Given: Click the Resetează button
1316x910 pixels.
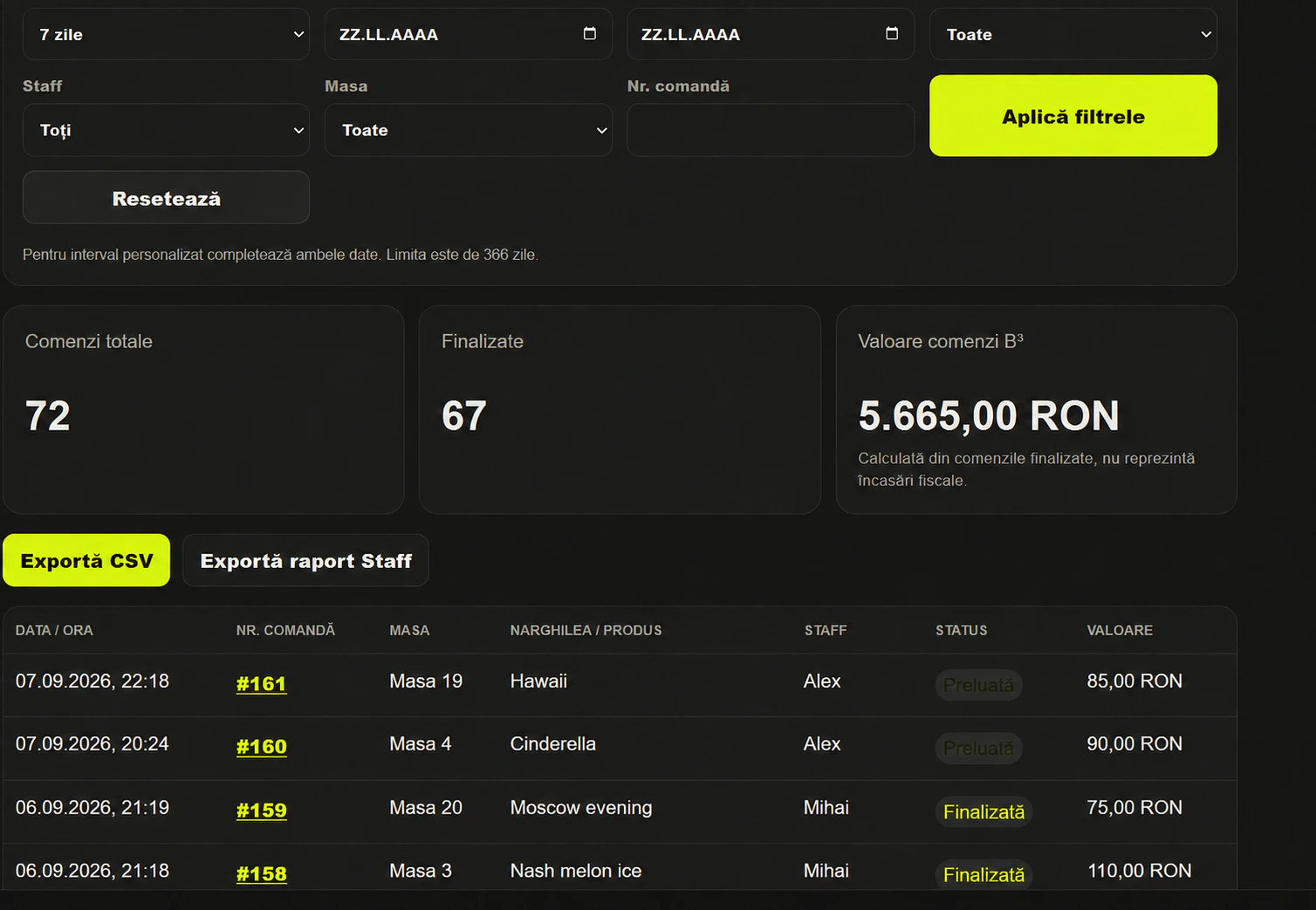Looking at the screenshot, I should click(x=166, y=198).
